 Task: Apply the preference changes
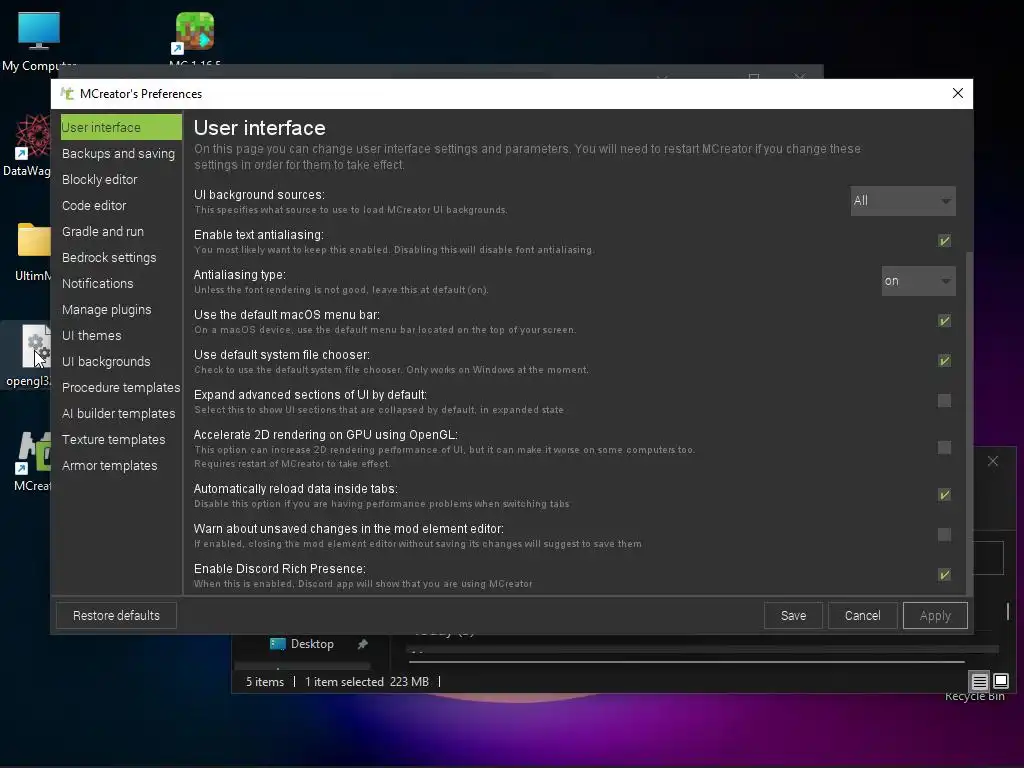(935, 616)
